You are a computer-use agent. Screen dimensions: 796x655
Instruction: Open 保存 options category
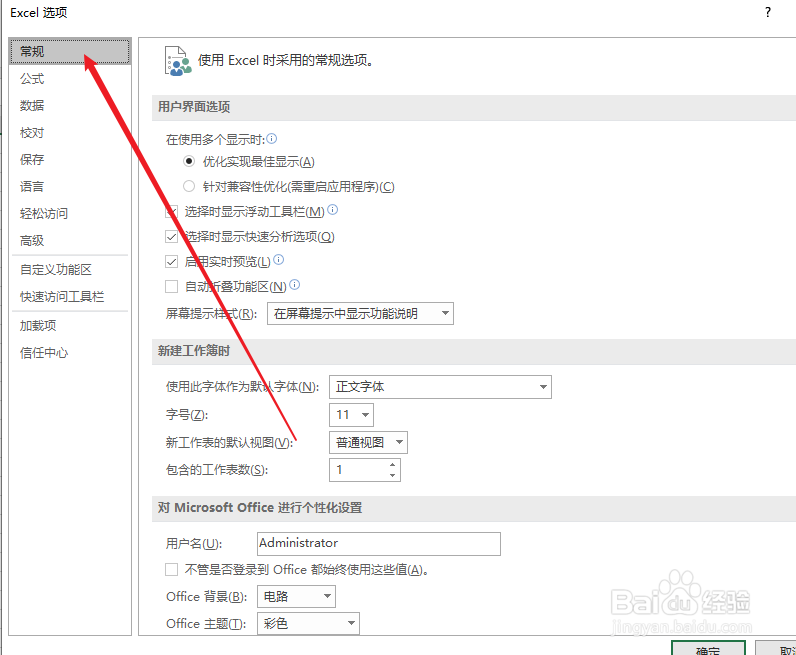70,159
